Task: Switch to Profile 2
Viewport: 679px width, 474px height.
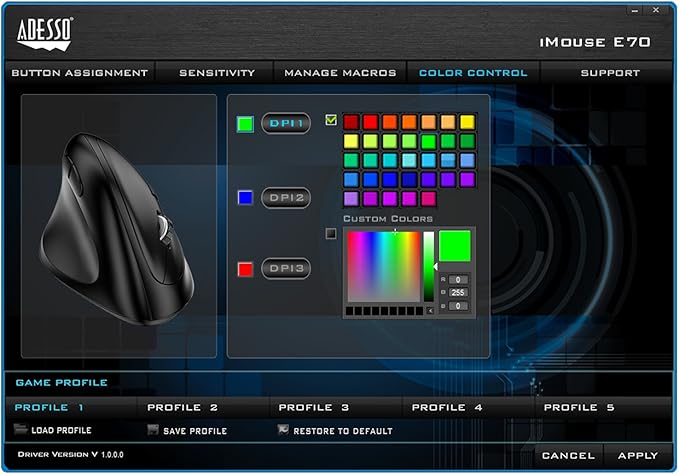Action: click(182, 408)
